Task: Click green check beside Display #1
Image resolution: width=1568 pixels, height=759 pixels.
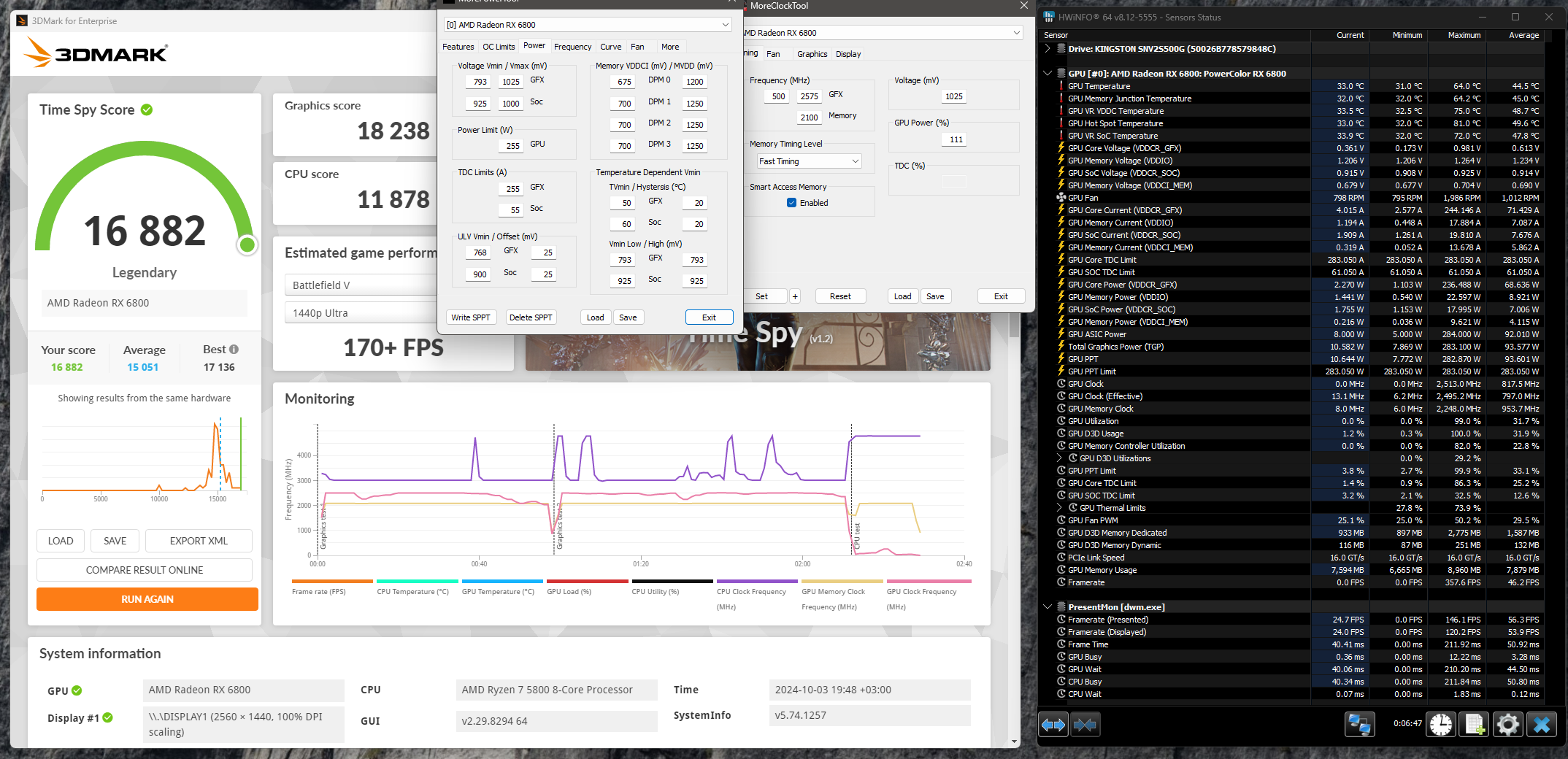Action: [x=108, y=718]
